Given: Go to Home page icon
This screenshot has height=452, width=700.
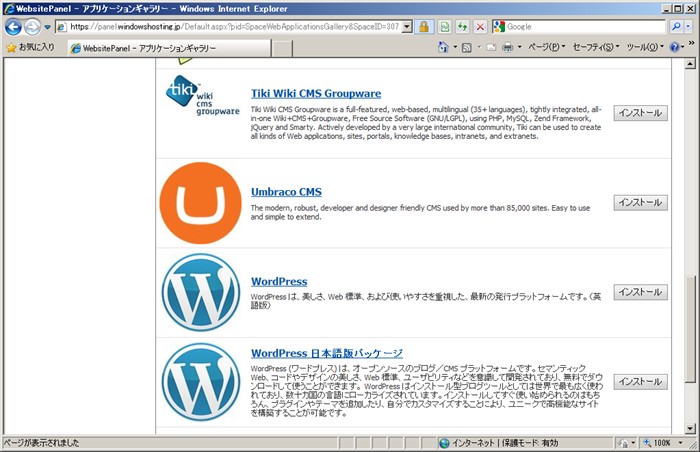Looking at the screenshot, I should (x=443, y=47).
